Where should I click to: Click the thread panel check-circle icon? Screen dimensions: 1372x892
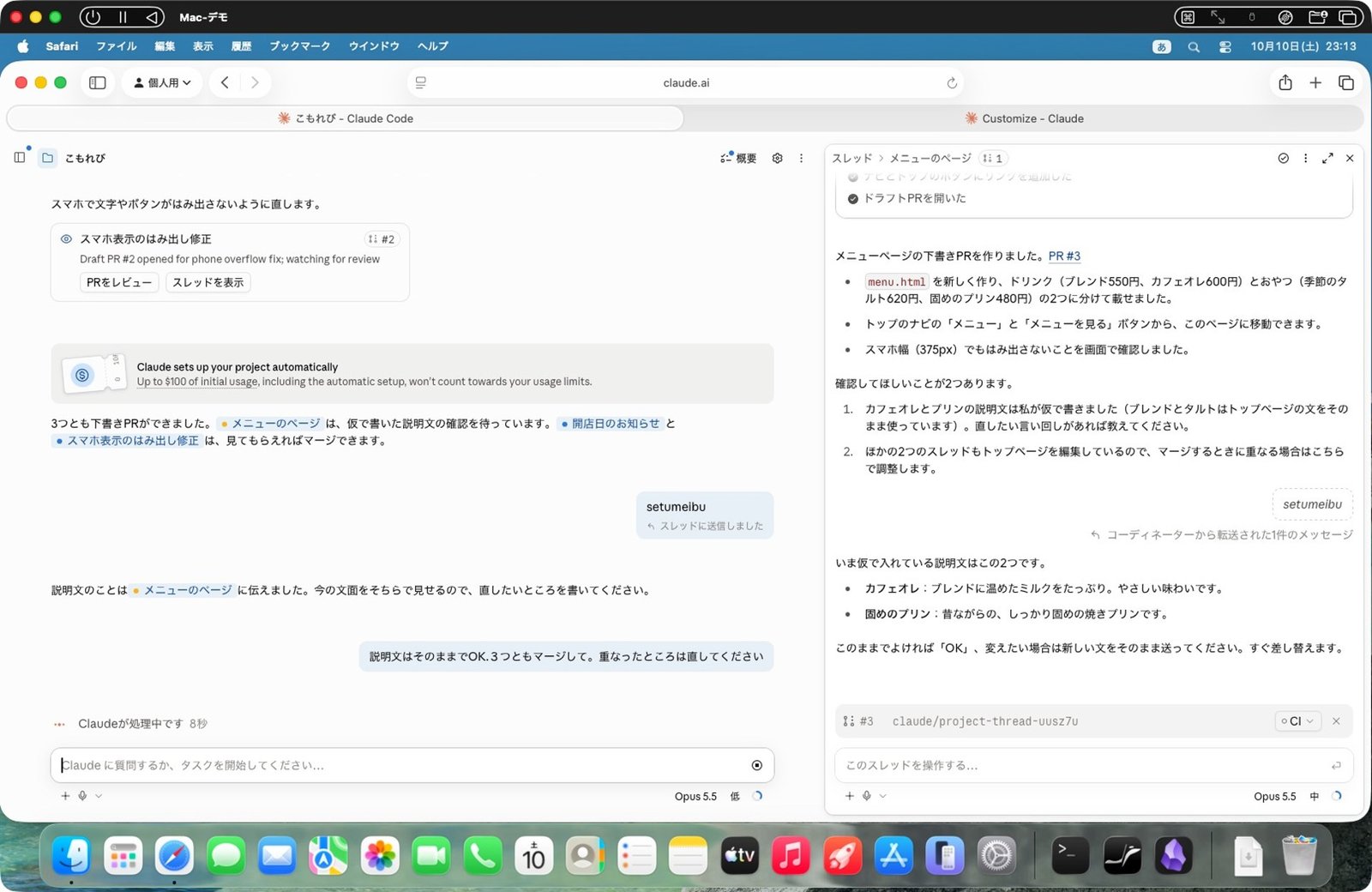1283,158
